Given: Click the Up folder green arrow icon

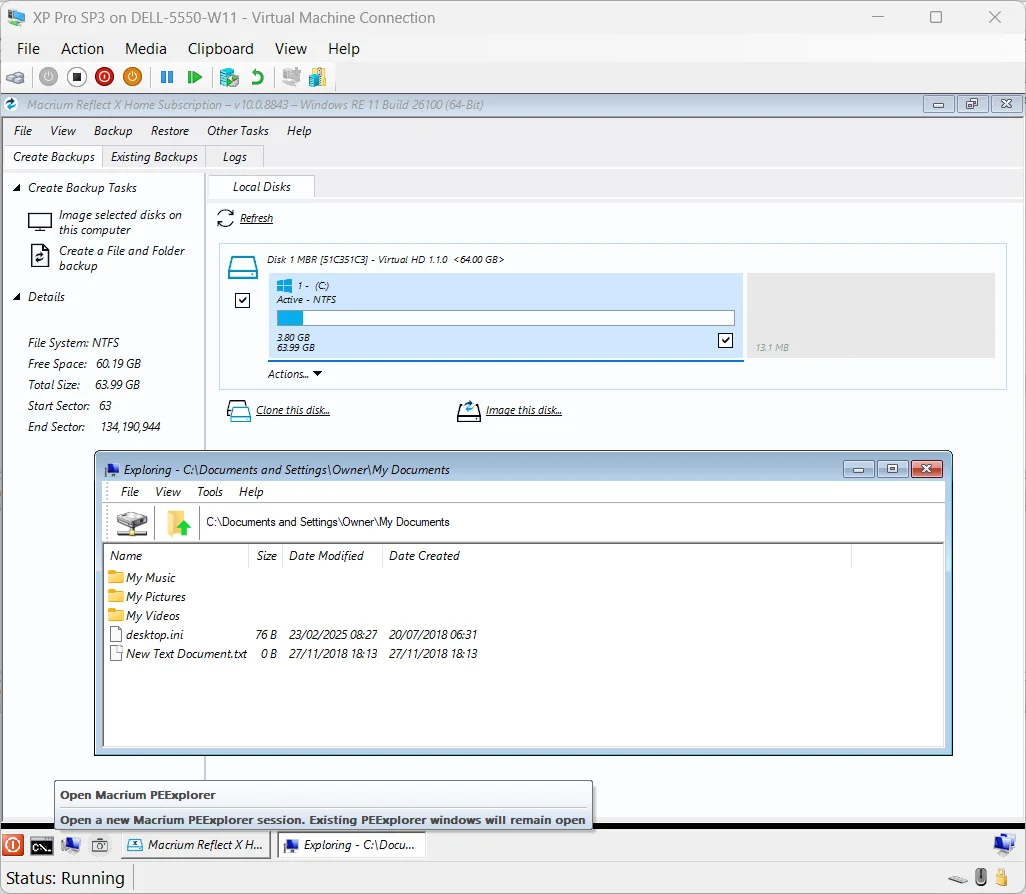Looking at the screenshot, I should [x=178, y=523].
